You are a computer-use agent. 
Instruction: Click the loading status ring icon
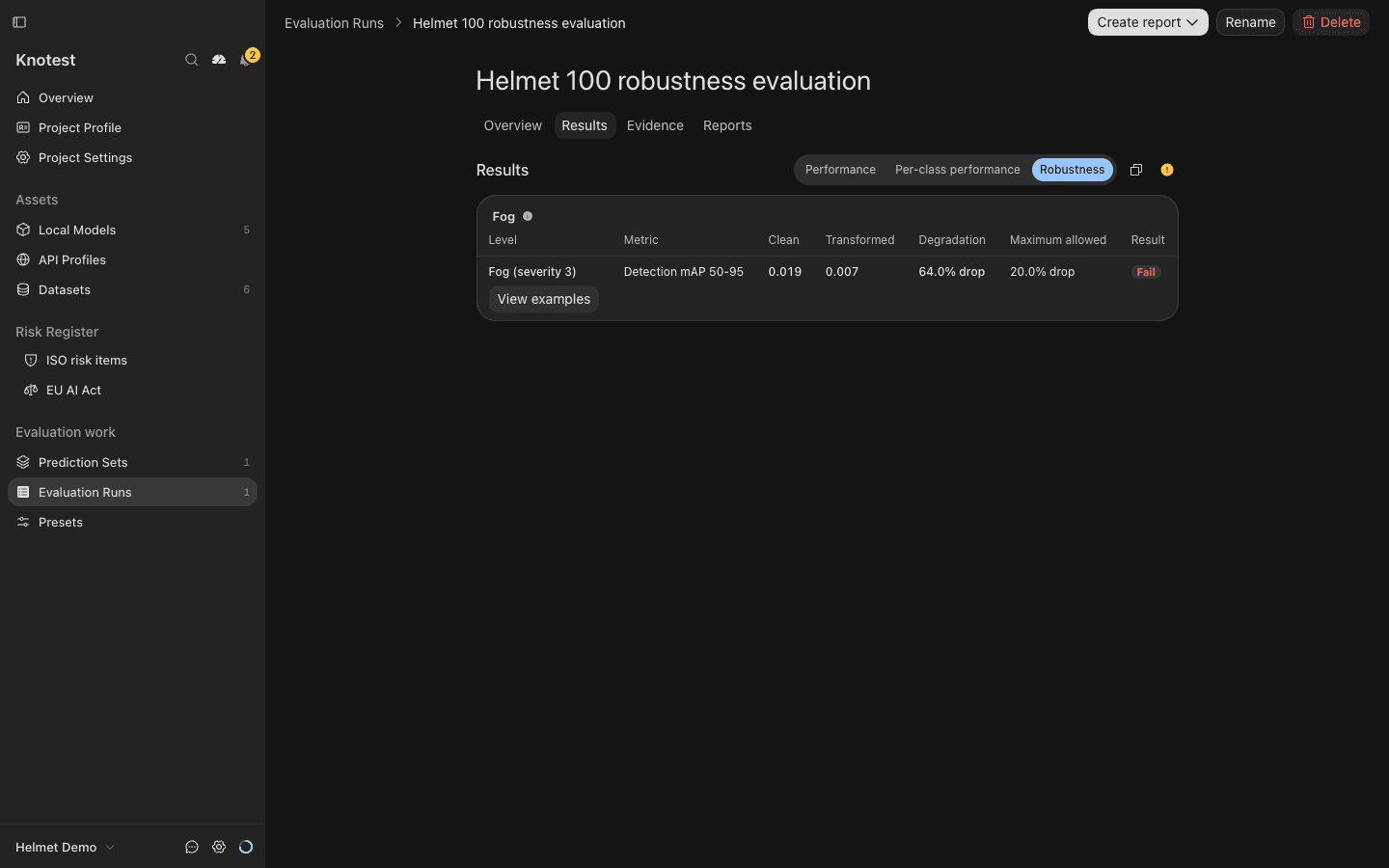[246, 847]
